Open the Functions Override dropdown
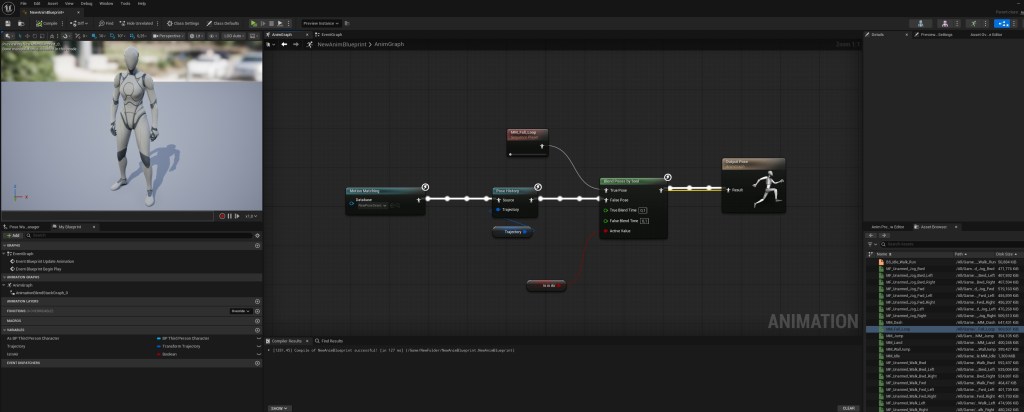Screen dimensions: 1024x412 239,311
